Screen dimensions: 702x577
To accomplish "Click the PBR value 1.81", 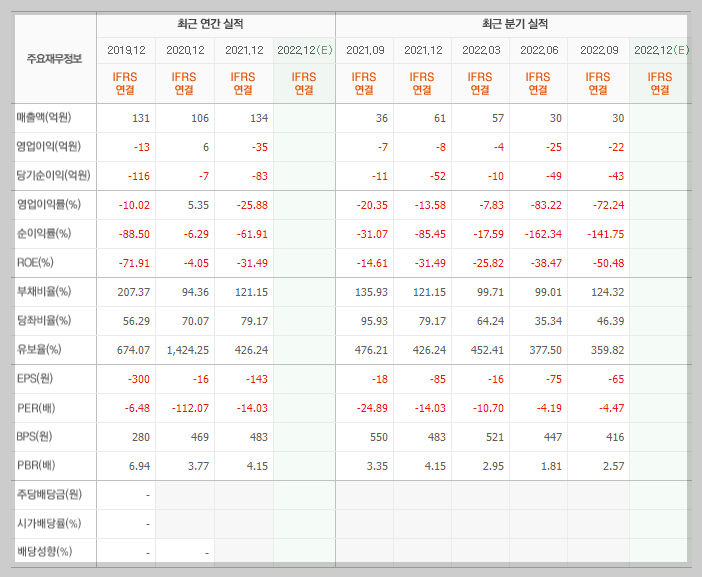I will pyautogui.click(x=551, y=466).
